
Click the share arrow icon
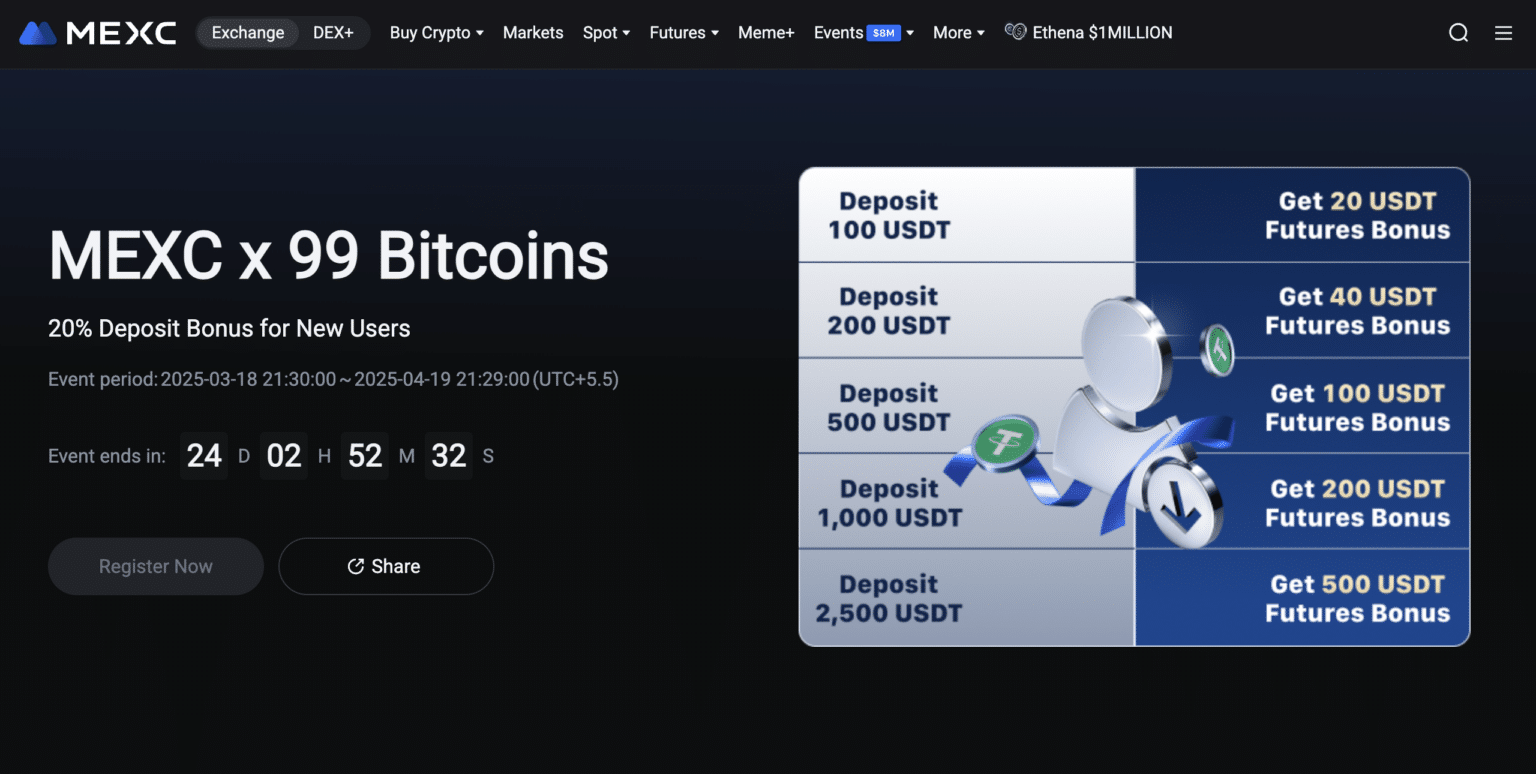(x=355, y=567)
